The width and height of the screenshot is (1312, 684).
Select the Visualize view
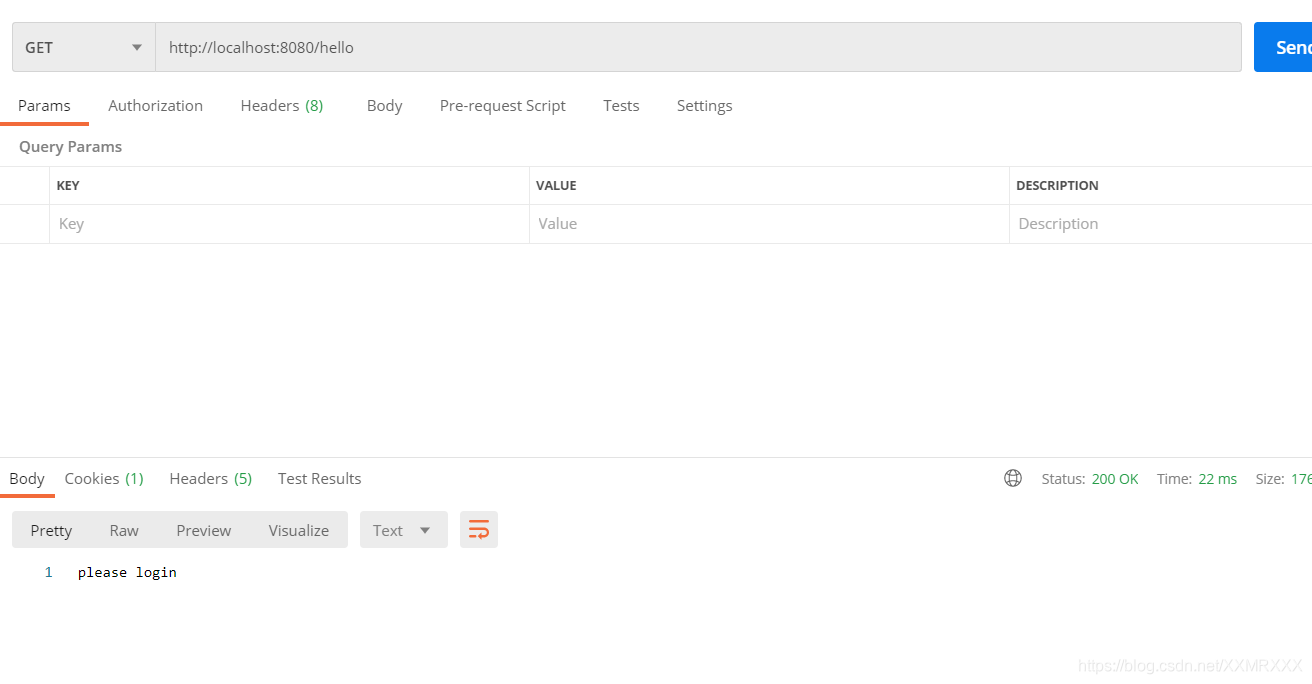(298, 530)
